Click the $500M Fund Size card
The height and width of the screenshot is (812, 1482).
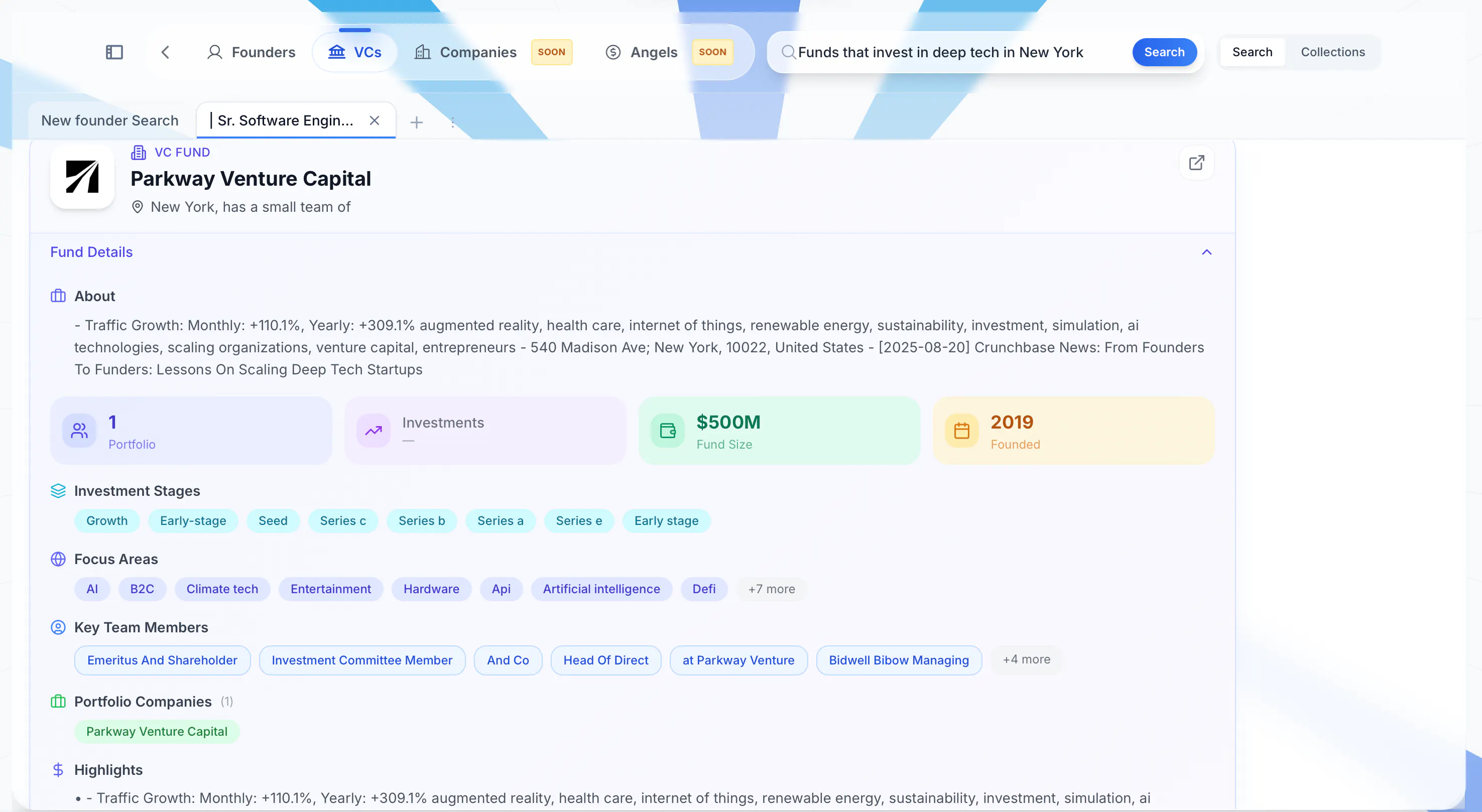tap(779, 431)
